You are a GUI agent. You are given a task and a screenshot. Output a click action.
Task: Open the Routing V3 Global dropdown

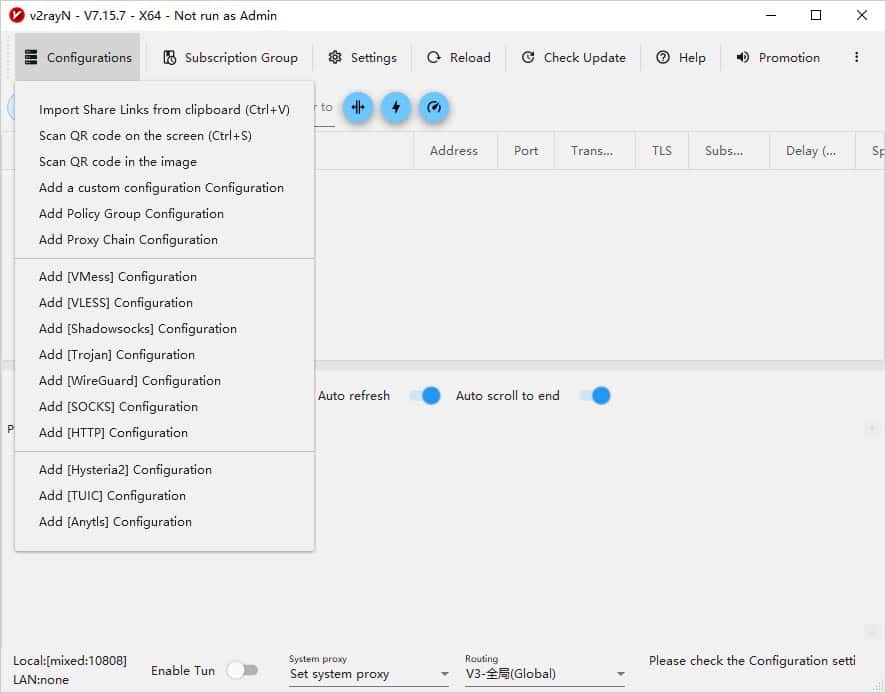click(545, 674)
